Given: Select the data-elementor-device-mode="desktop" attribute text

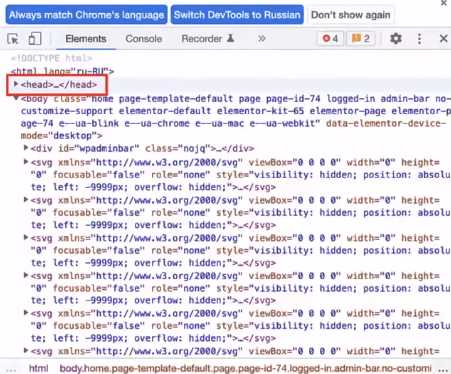Looking at the screenshot, I should point(233,130).
